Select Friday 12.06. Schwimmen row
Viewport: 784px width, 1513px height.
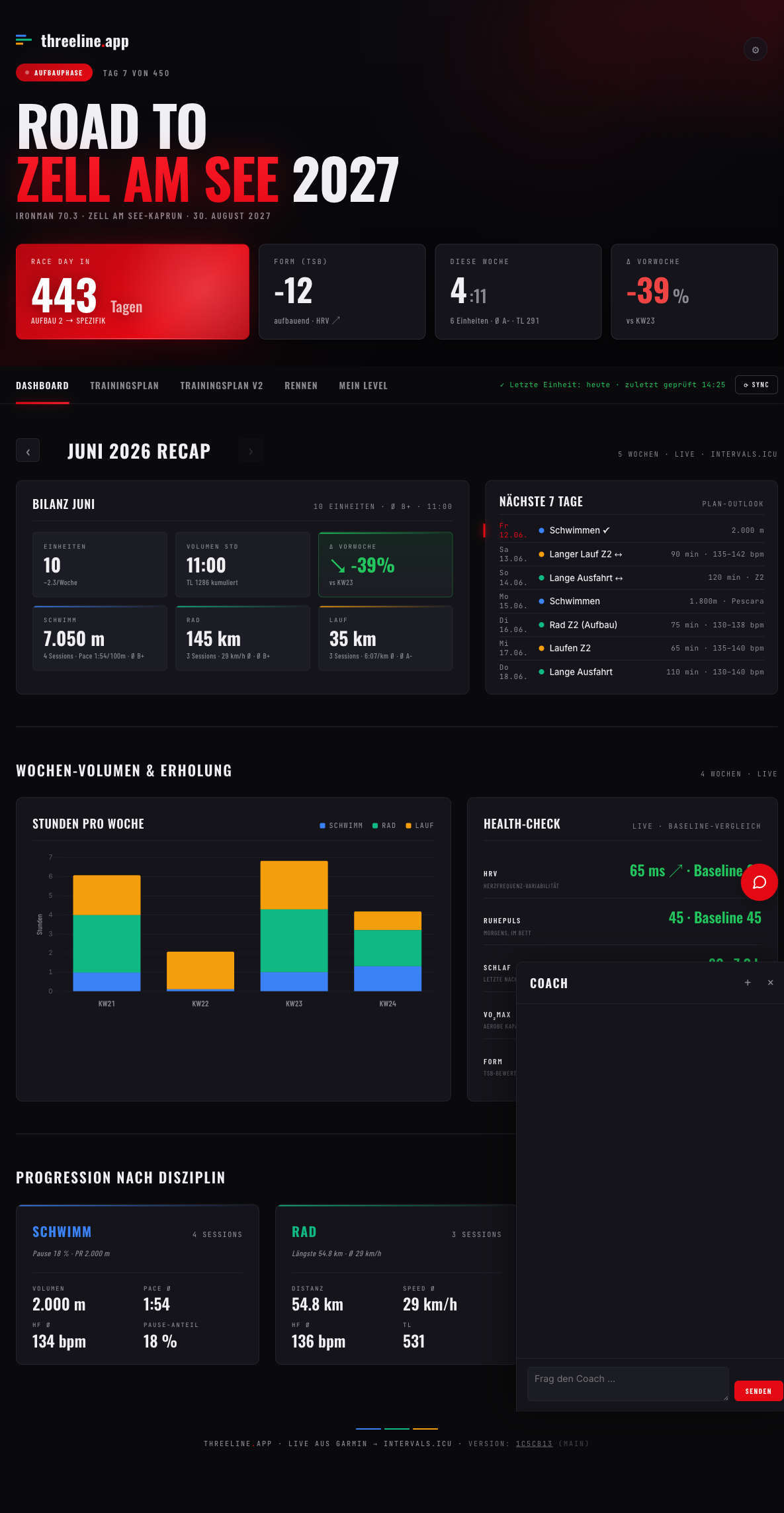(632, 530)
